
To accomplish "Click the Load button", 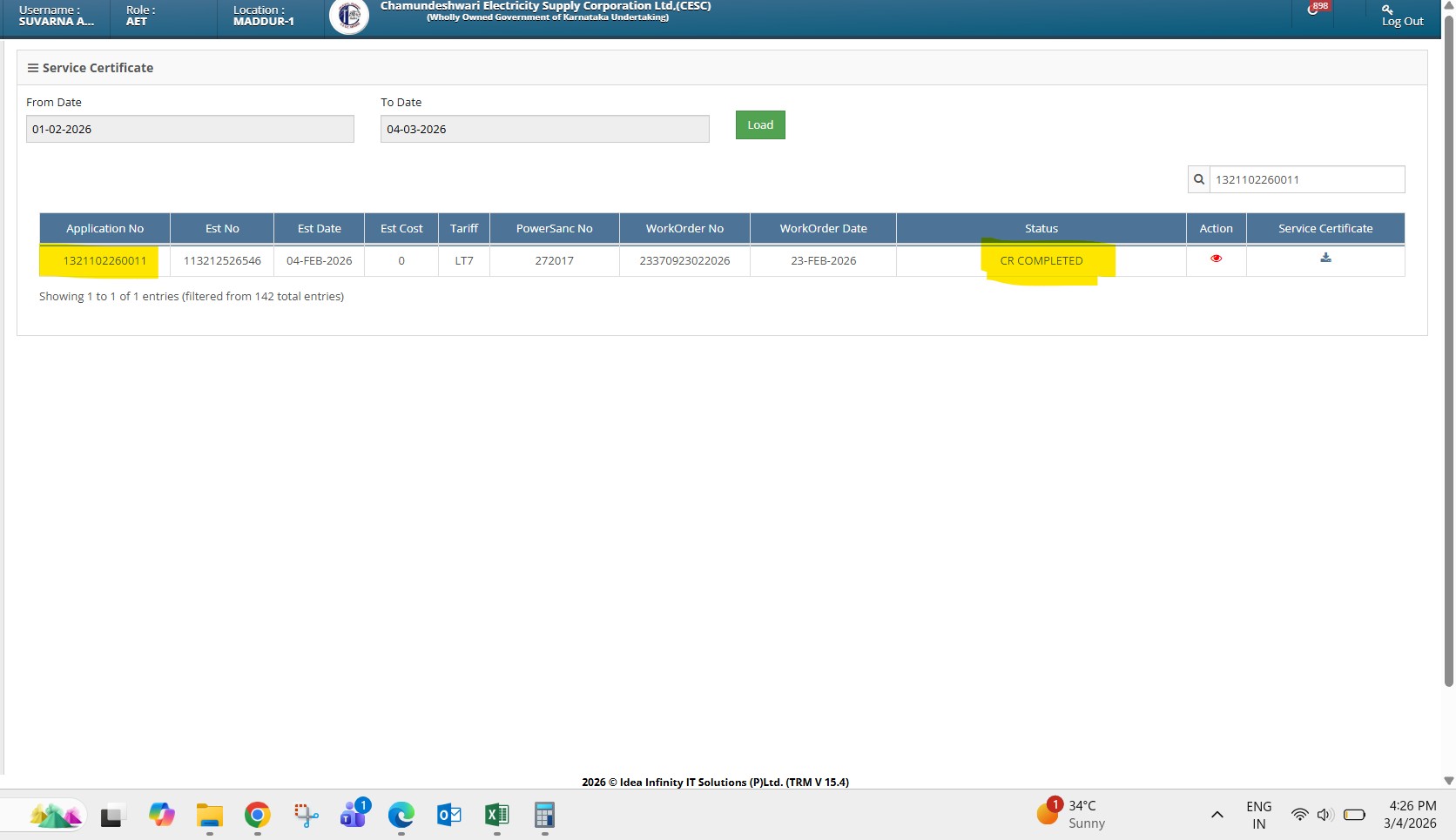I will pos(760,124).
